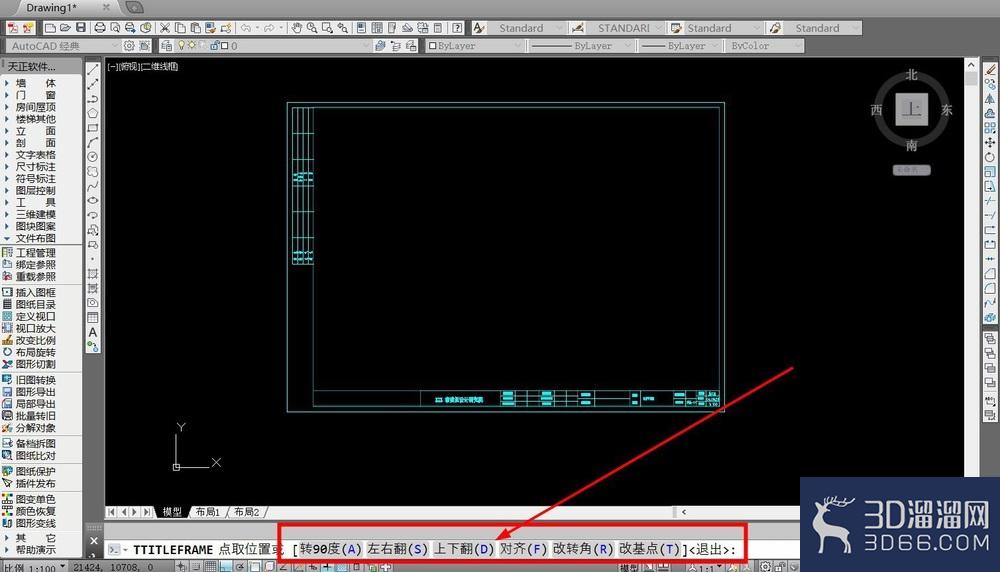Toggle layer freeze sun icon

pyautogui.click(x=191, y=45)
